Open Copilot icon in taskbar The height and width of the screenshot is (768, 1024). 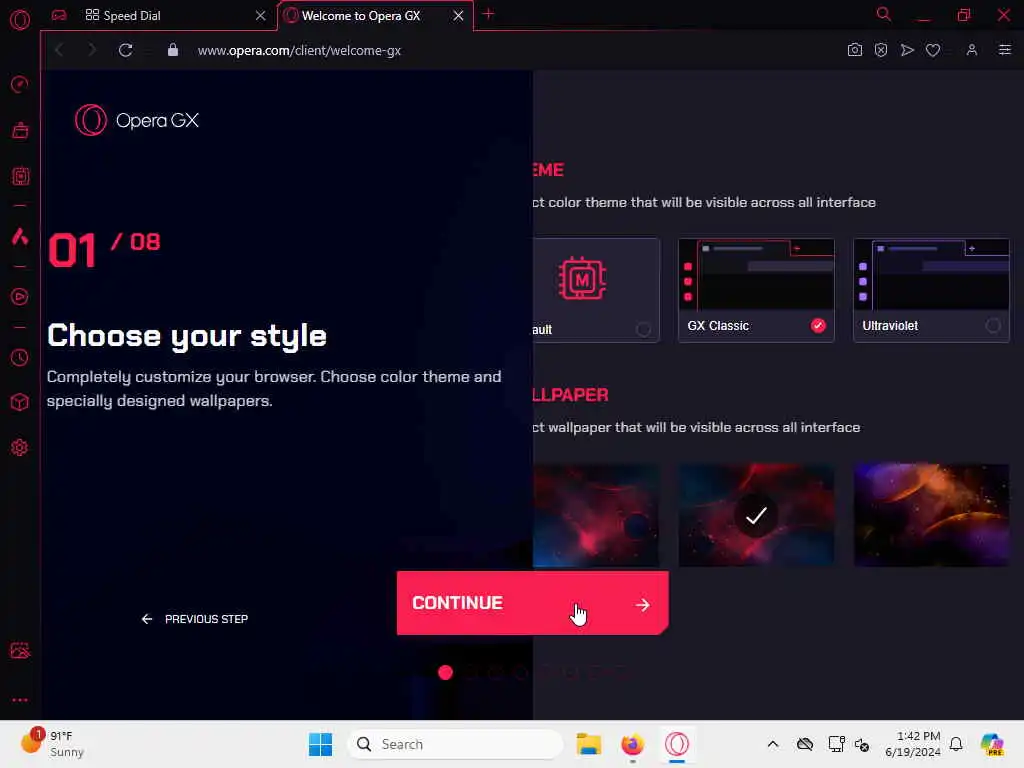(992, 744)
